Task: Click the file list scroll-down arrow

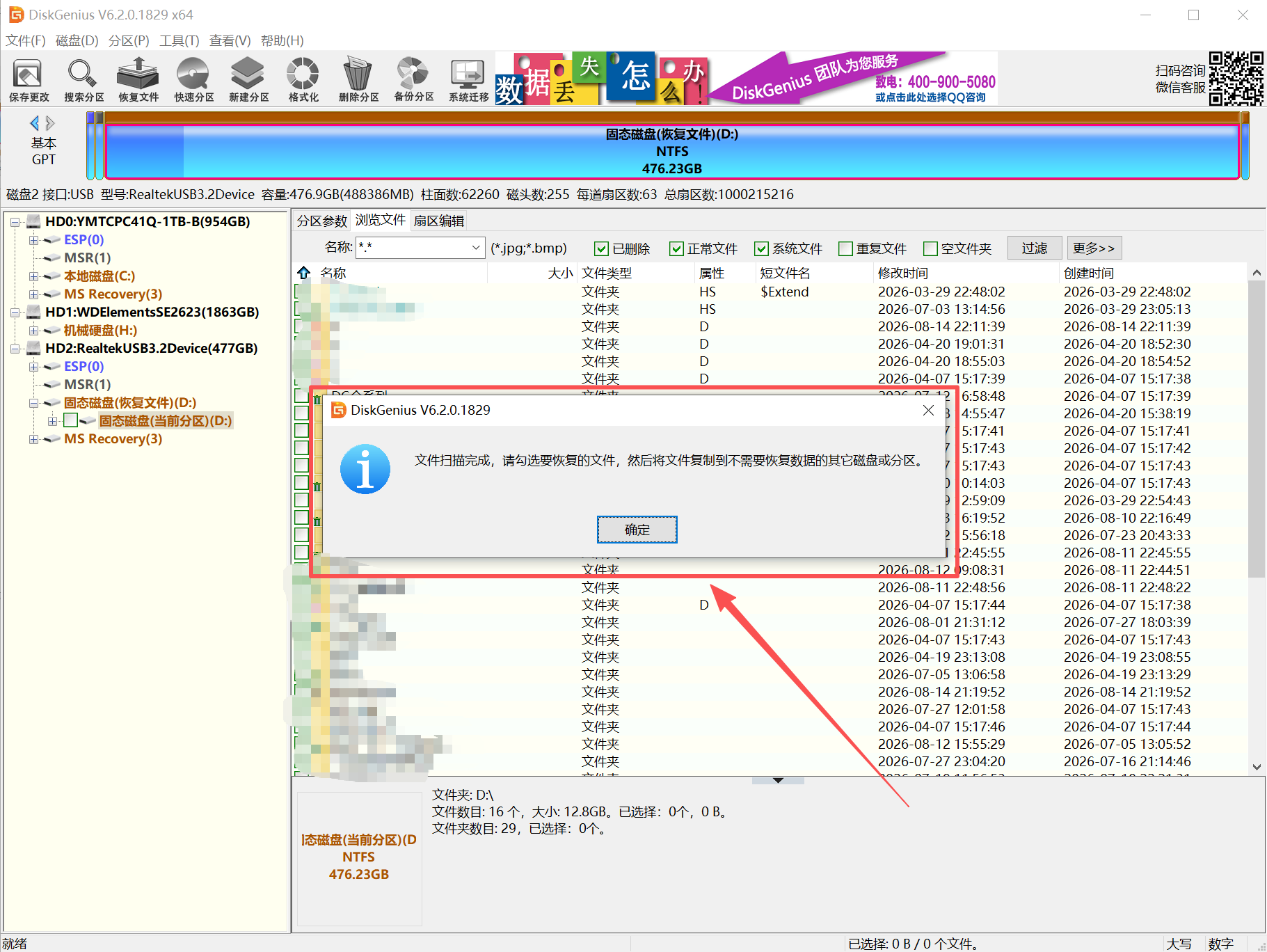Action: click(x=1256, y=767)
